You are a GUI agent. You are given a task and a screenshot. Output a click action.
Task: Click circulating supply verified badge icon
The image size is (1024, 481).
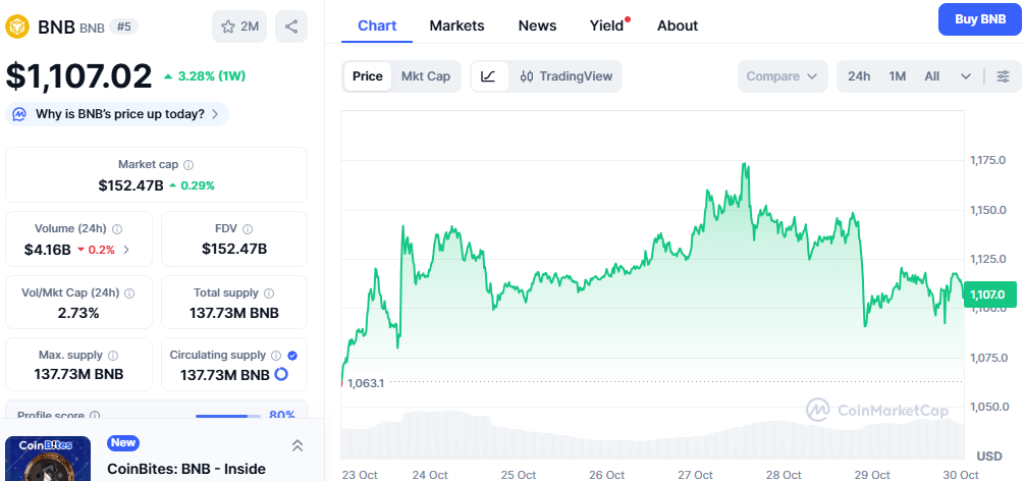pos(291,355)
